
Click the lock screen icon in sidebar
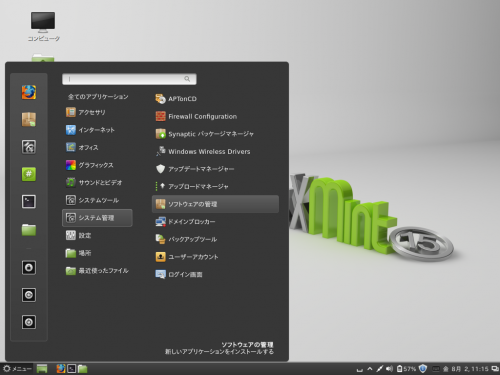pyautogui.click(x=29, y=268)
